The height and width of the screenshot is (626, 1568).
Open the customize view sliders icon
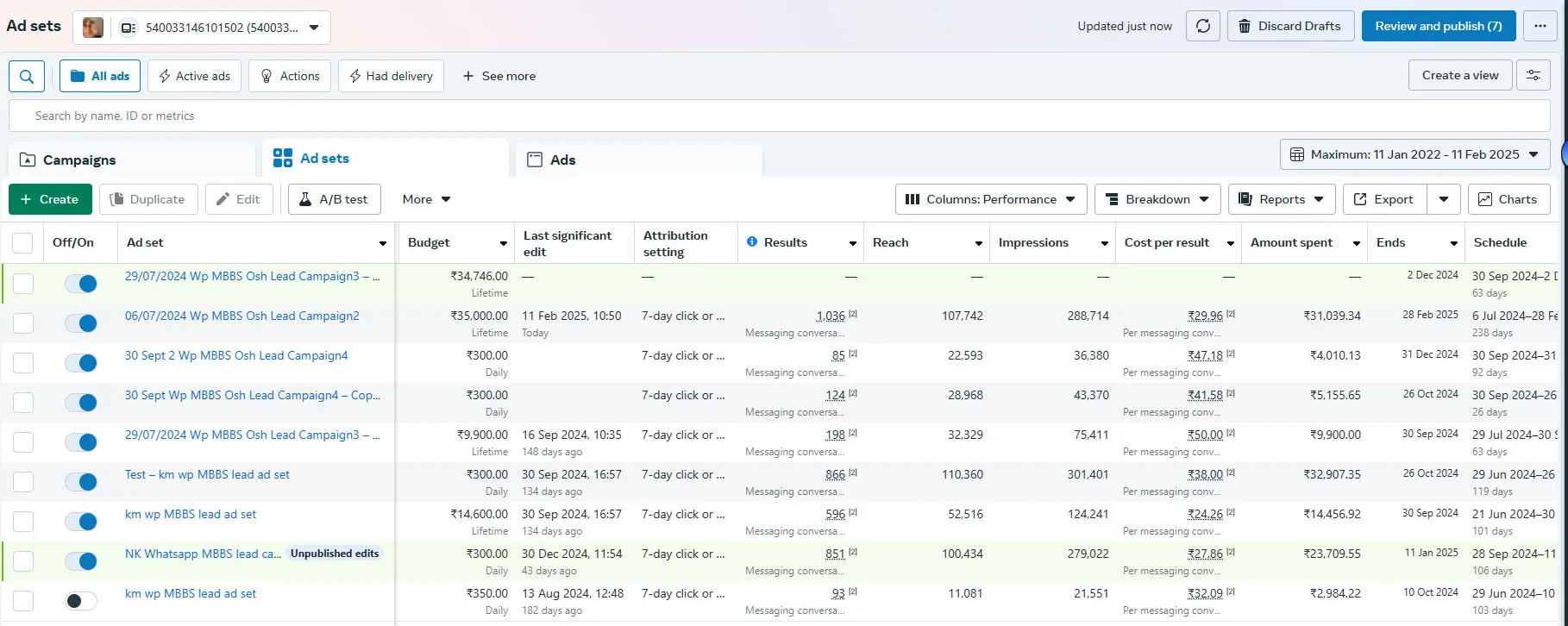click(1534, 76)
